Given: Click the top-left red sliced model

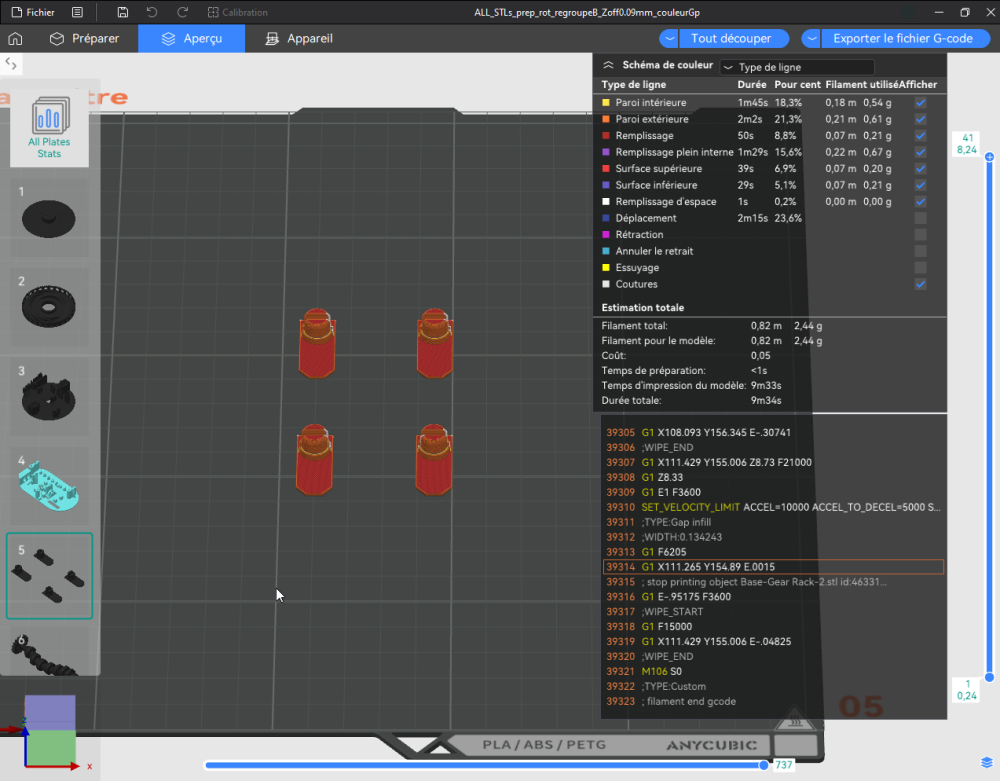Looking at the screenshot, I should tap(317, 343).
